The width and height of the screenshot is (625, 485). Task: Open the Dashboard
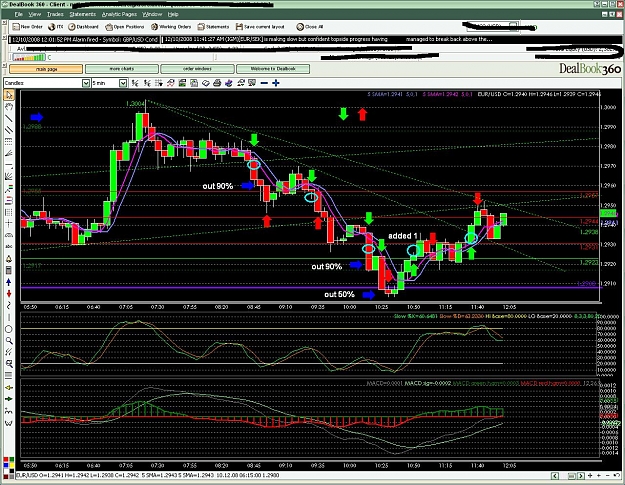pos(83,27)
